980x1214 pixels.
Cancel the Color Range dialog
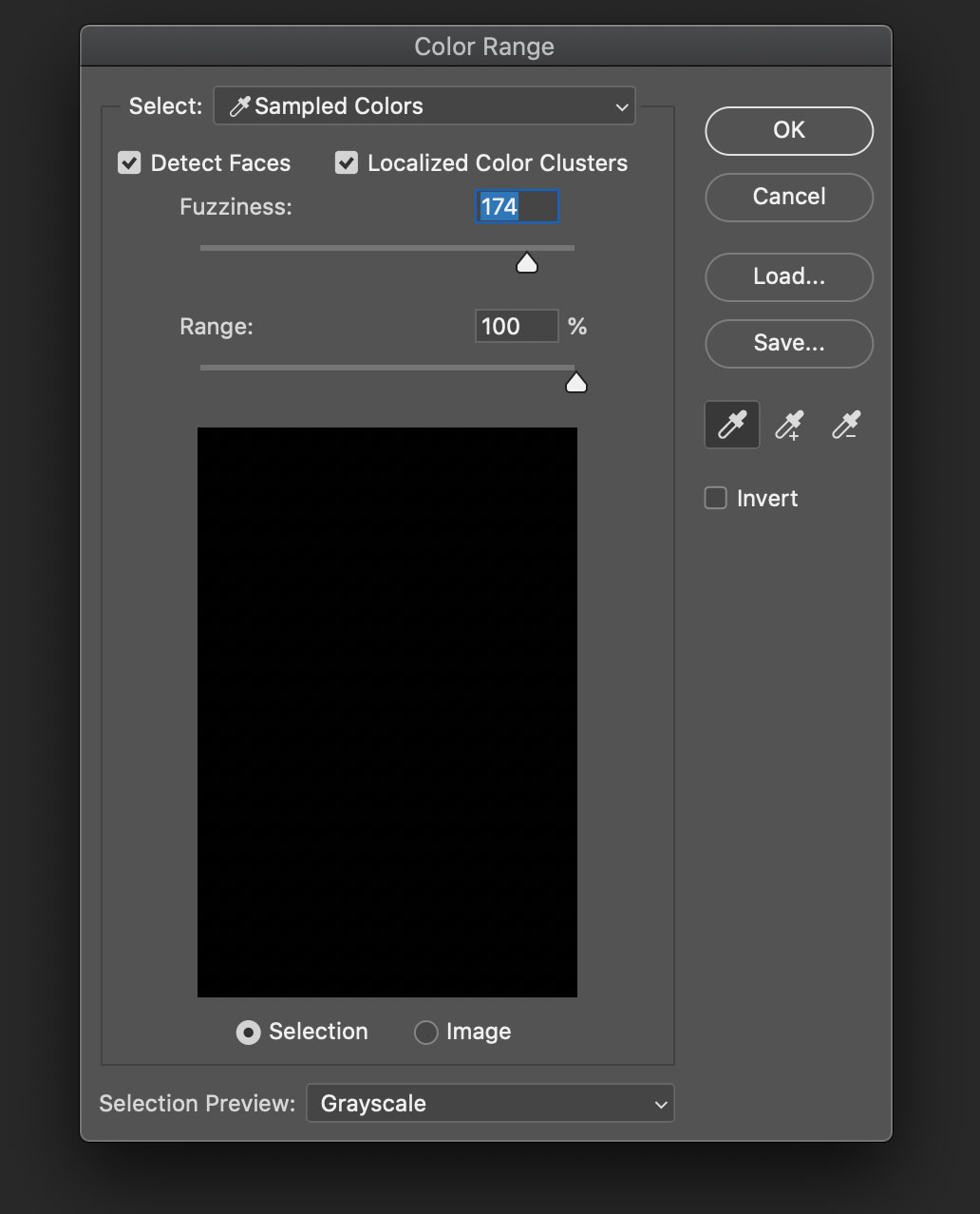pyautogui.click(x=788, y=198)
